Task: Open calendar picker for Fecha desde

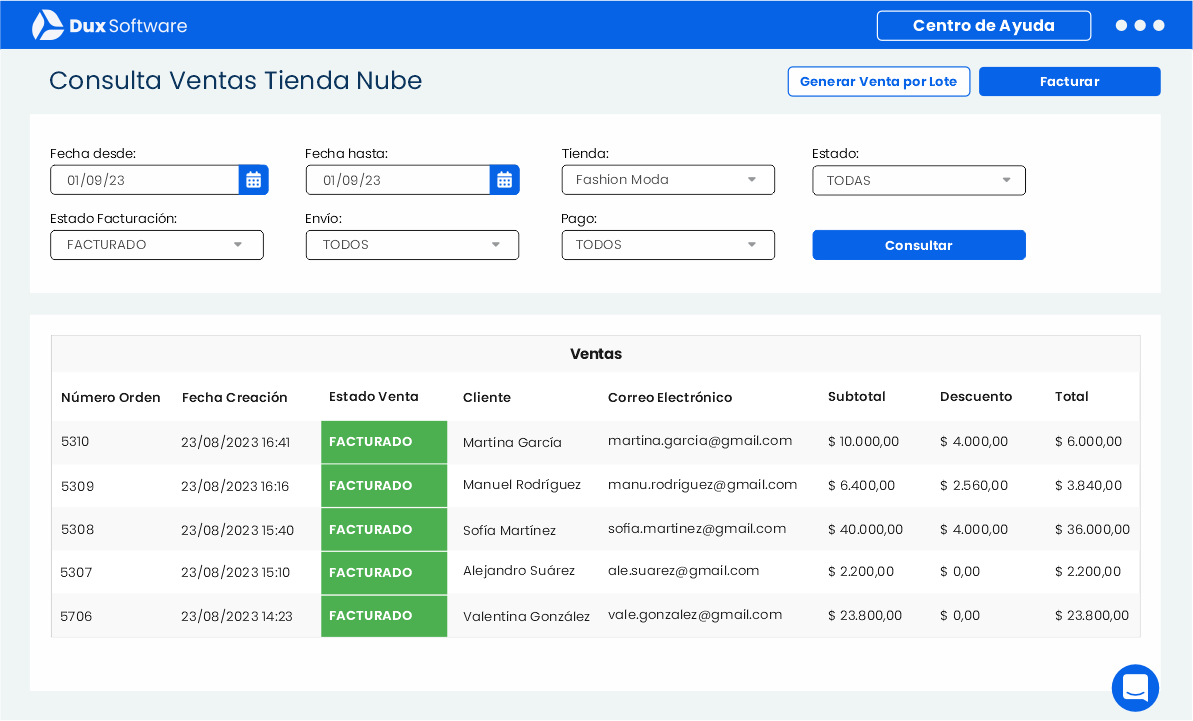Action: click(253, 180)
